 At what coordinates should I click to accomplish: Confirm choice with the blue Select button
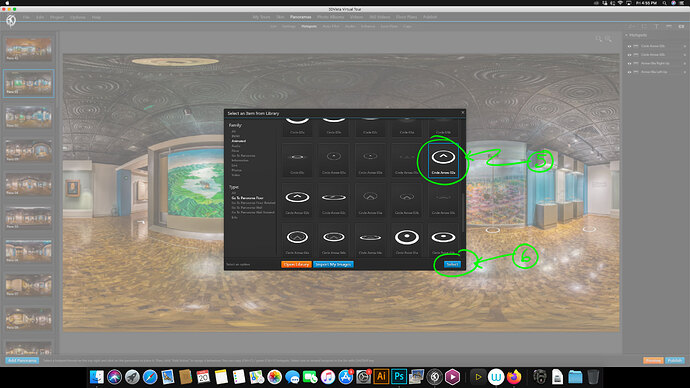[452, 264]
